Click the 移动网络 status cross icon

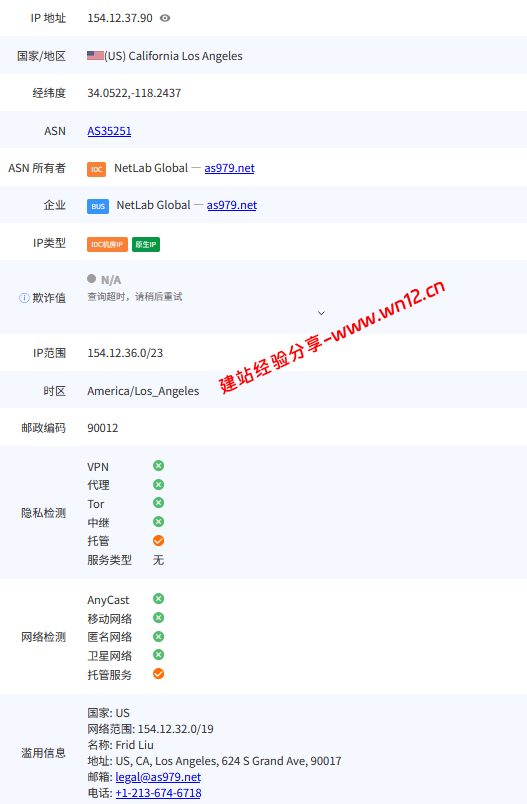(158, 618)
